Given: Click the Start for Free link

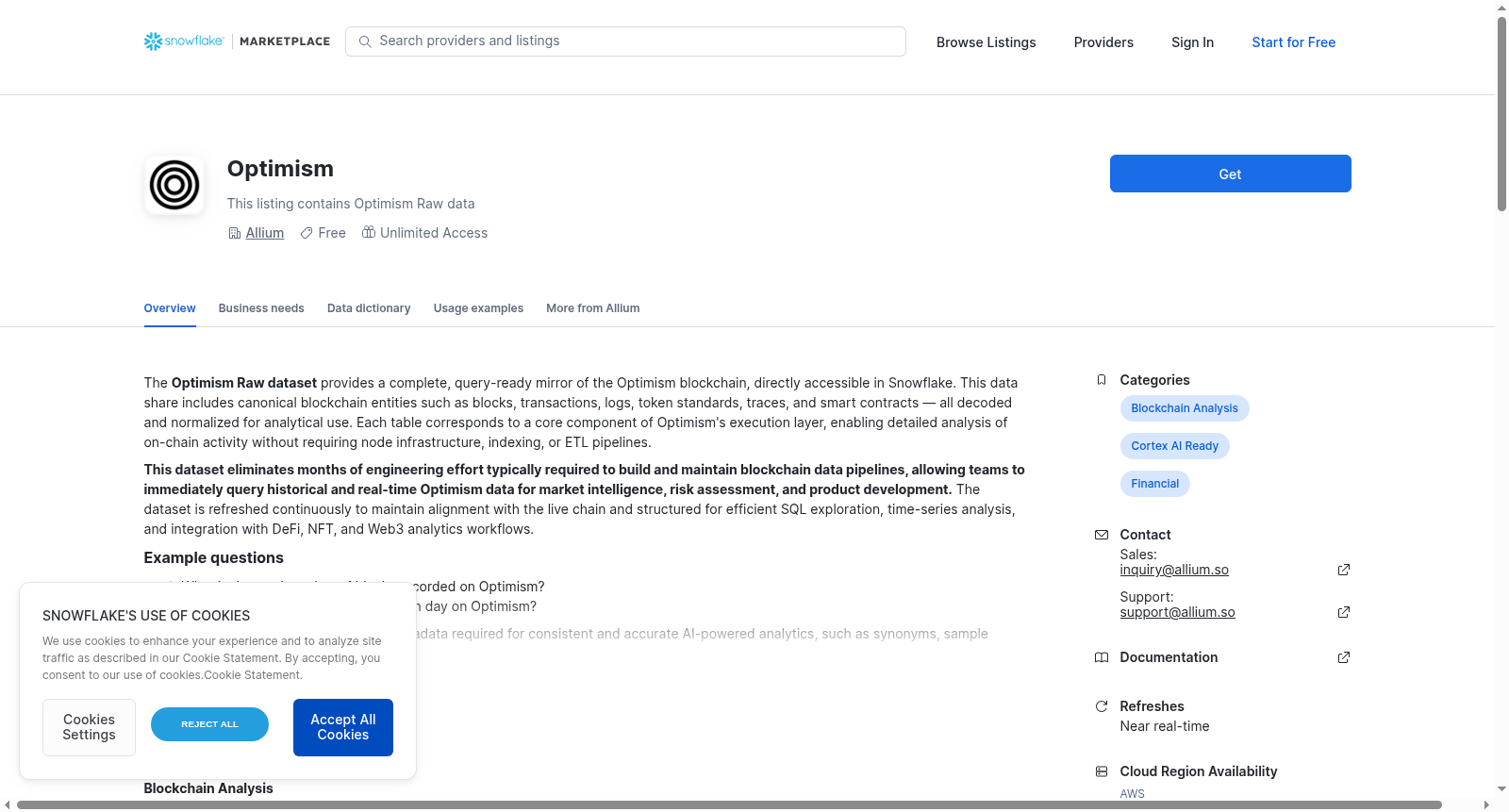Looking at the screenshot, I should (1294, 42).
